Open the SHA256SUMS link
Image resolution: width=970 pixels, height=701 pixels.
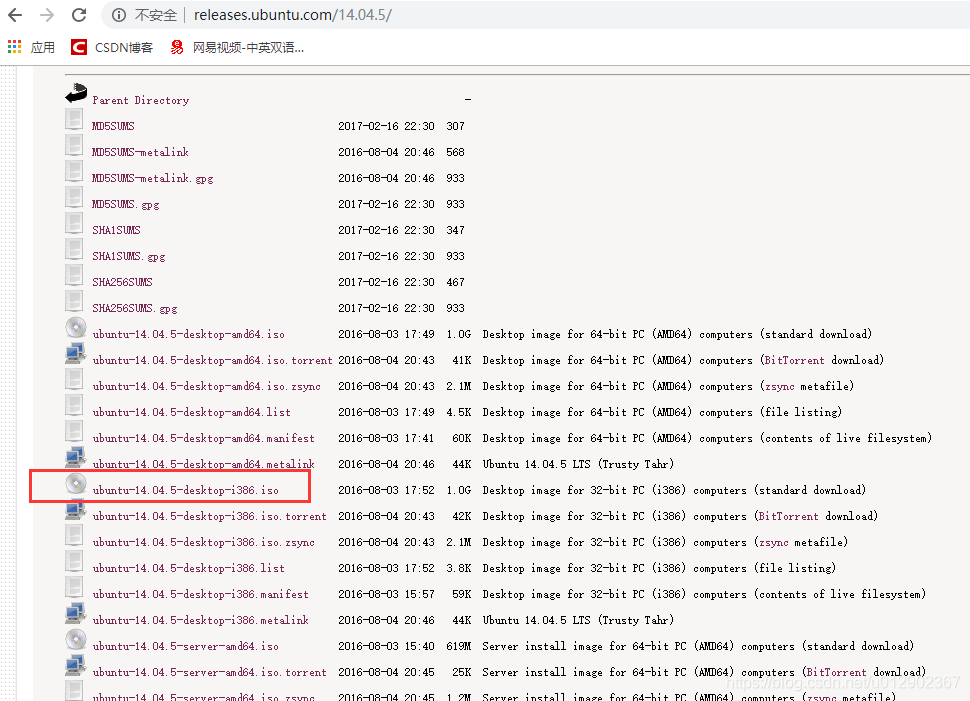(122, 282)
